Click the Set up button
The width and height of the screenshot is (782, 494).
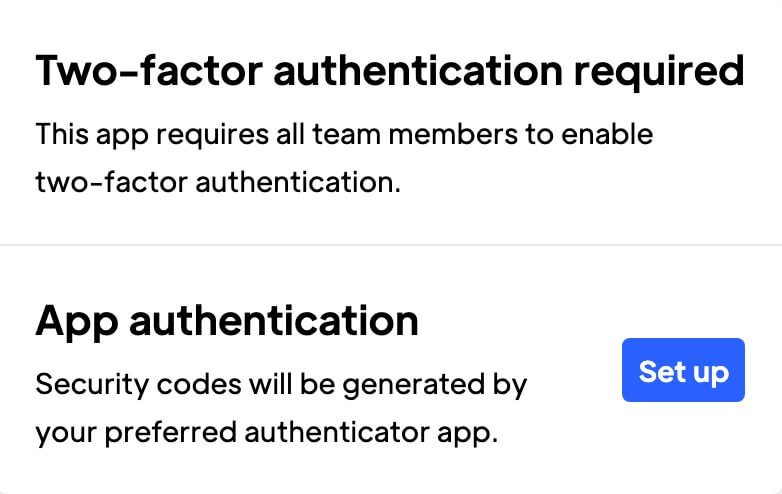click(x=683, y=371)
